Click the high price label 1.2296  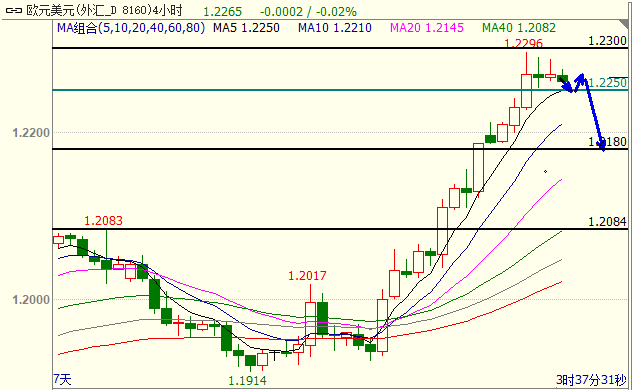(524, 43)
